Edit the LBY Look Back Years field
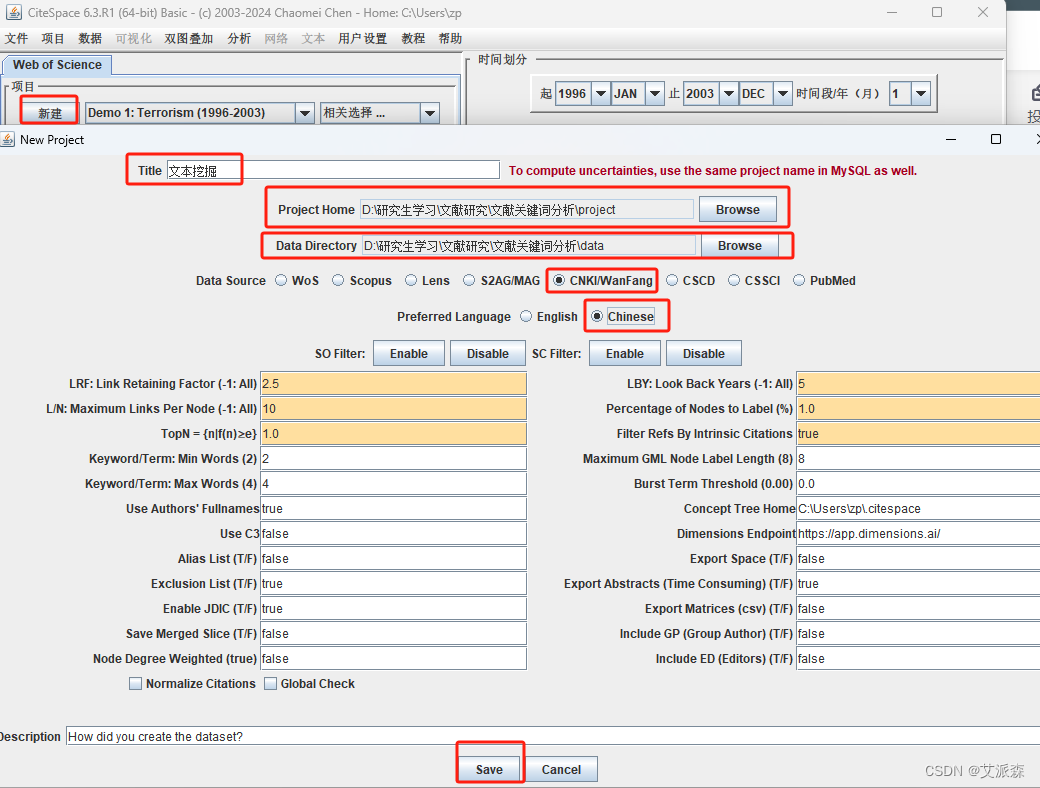 tap(918, 383)
